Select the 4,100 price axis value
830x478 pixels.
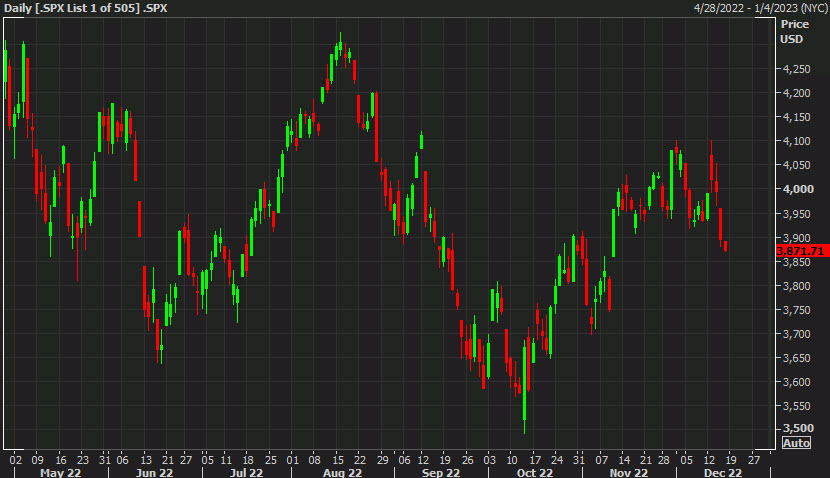[x=797, y=141]
